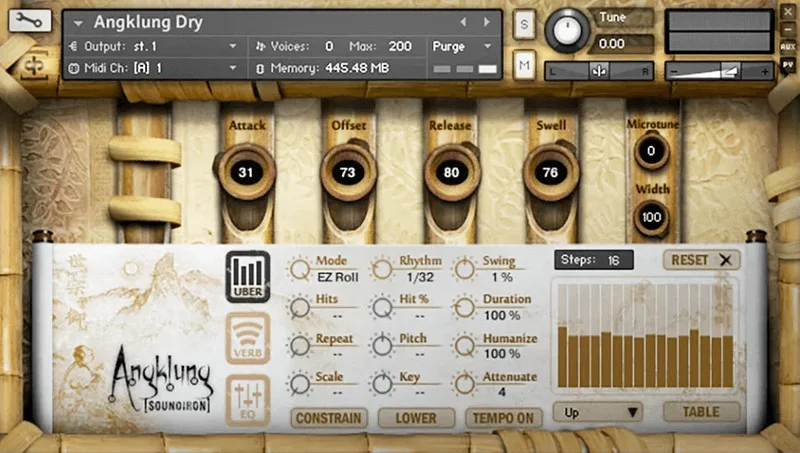Toggle the AUX sends button
The height and width of the screenshot is (453, 800).
tap(788, 47)
